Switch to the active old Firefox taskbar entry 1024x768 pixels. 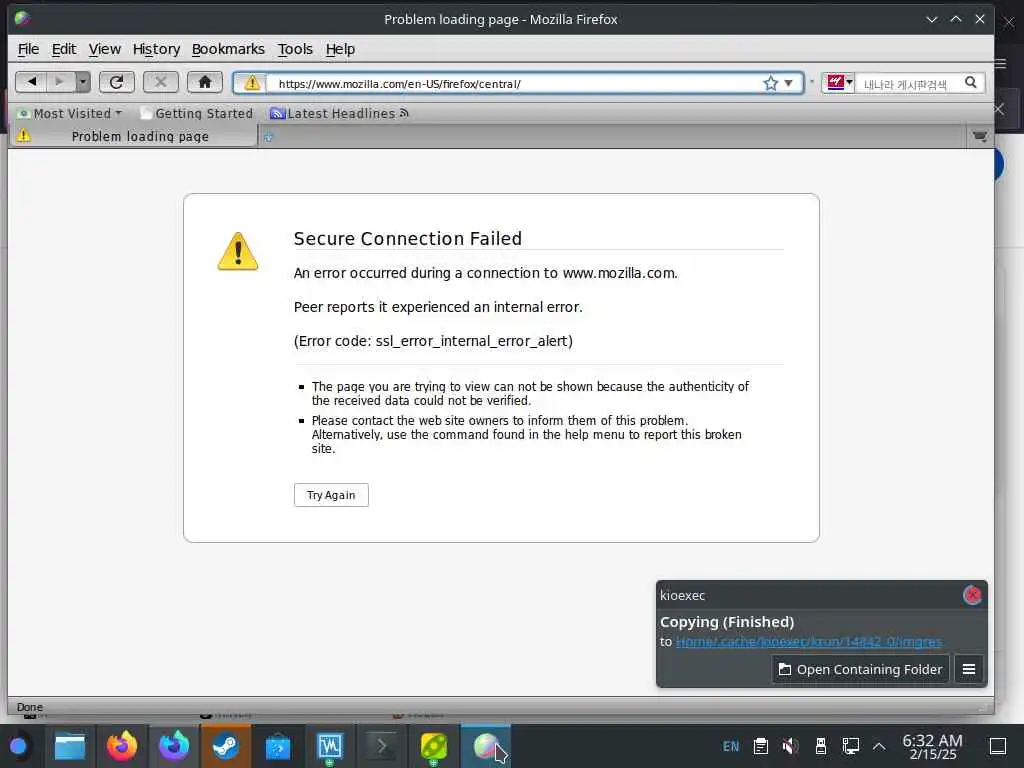coord(486,746)
